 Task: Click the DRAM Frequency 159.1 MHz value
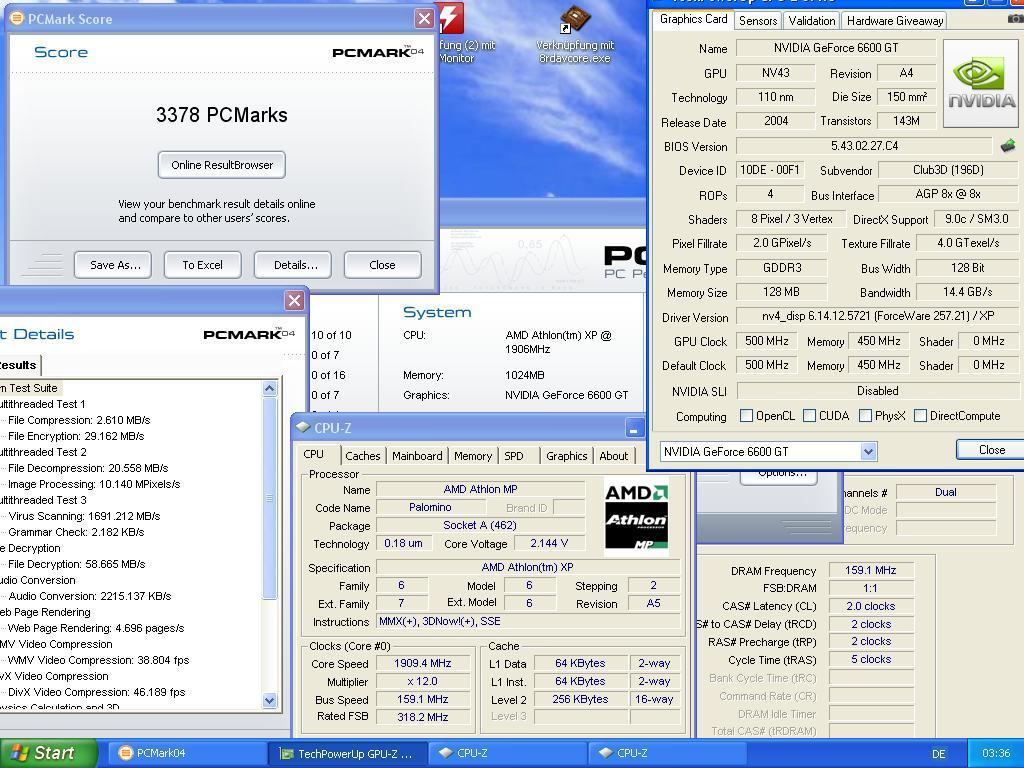click(x=870, y=570)
